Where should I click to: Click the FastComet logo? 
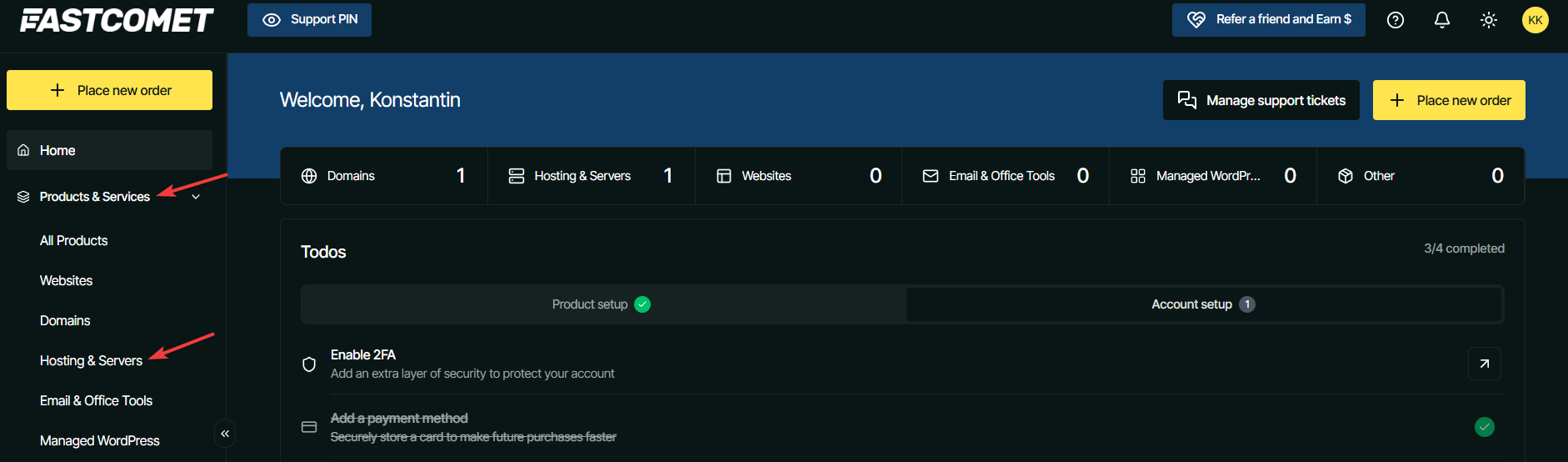click(117, 20)
